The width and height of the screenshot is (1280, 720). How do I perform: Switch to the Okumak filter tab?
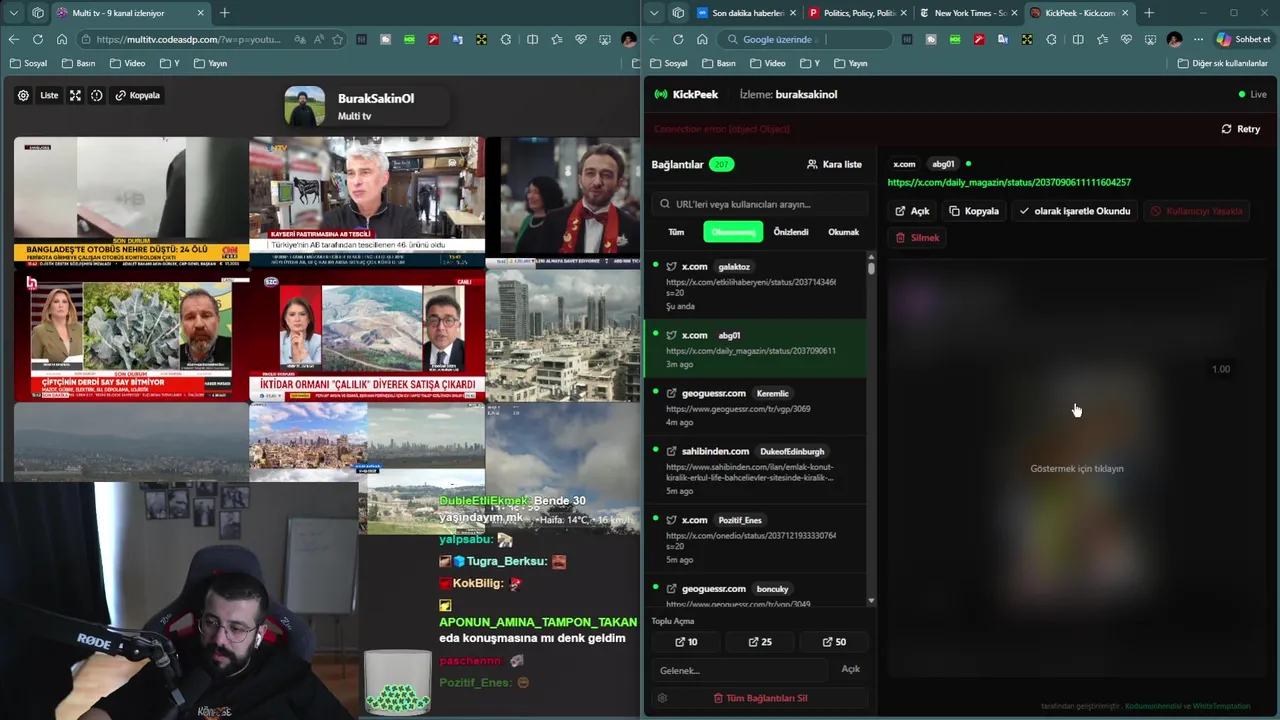point(843,232)
